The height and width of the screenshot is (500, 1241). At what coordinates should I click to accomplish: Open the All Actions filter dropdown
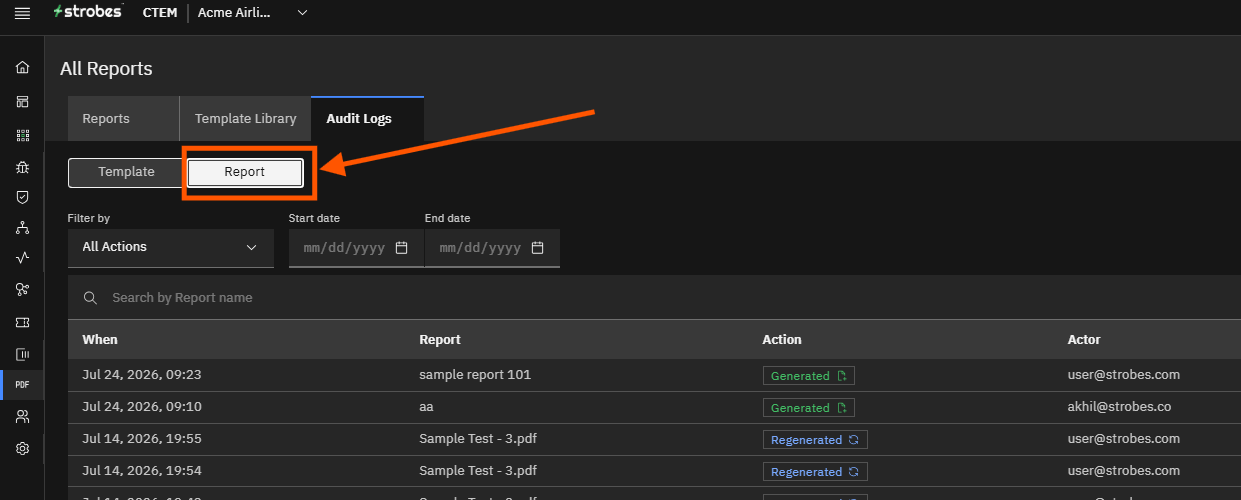click(171, 247)
